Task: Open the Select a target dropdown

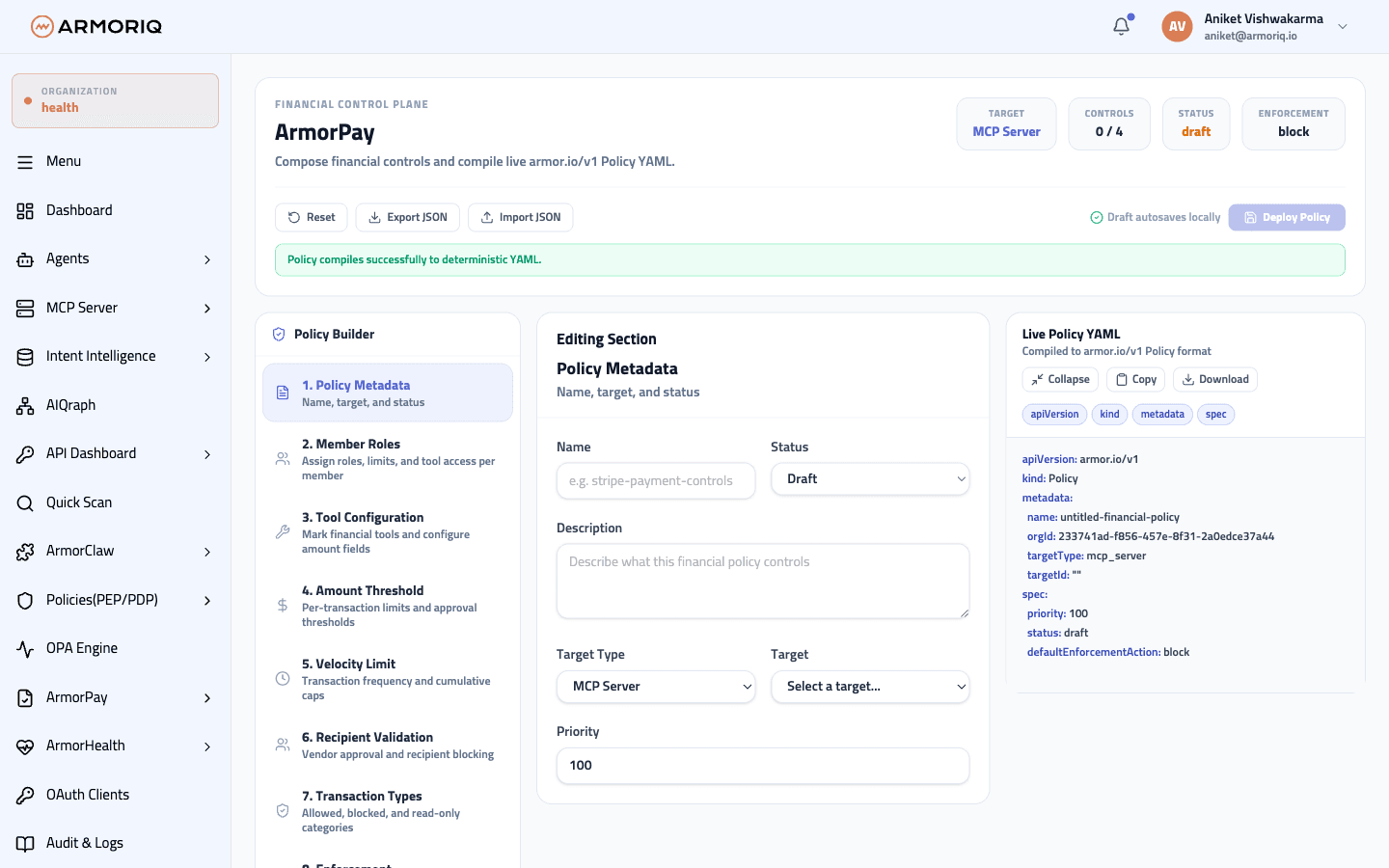Action: pos(870,687)
